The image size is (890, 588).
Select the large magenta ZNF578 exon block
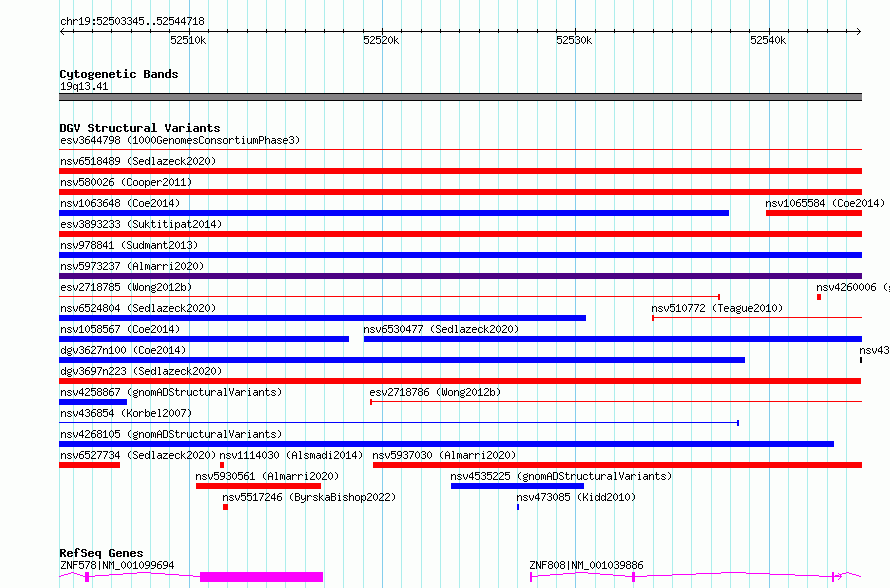click(x=262, y=577)
